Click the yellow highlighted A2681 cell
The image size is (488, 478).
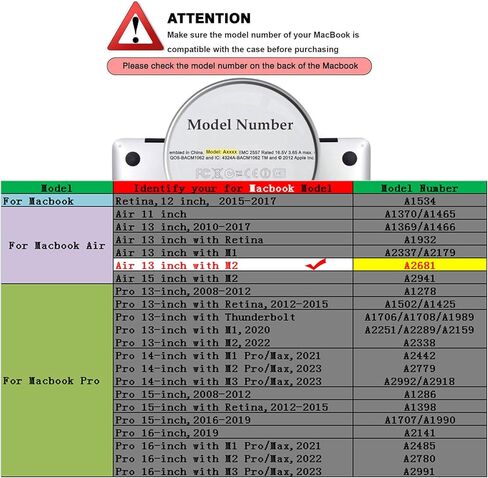tap(419, 265)
